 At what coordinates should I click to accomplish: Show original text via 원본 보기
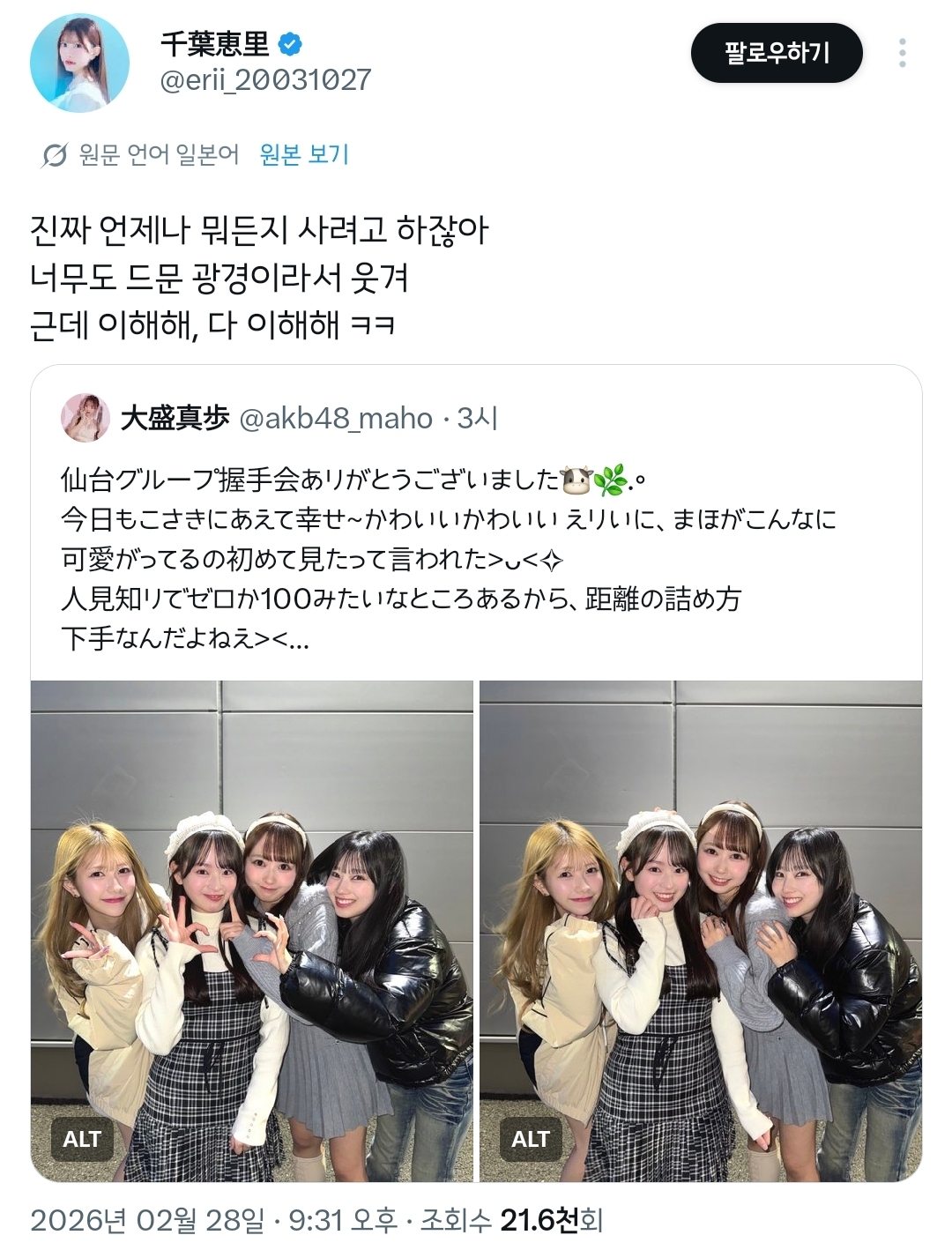point(304,154)
